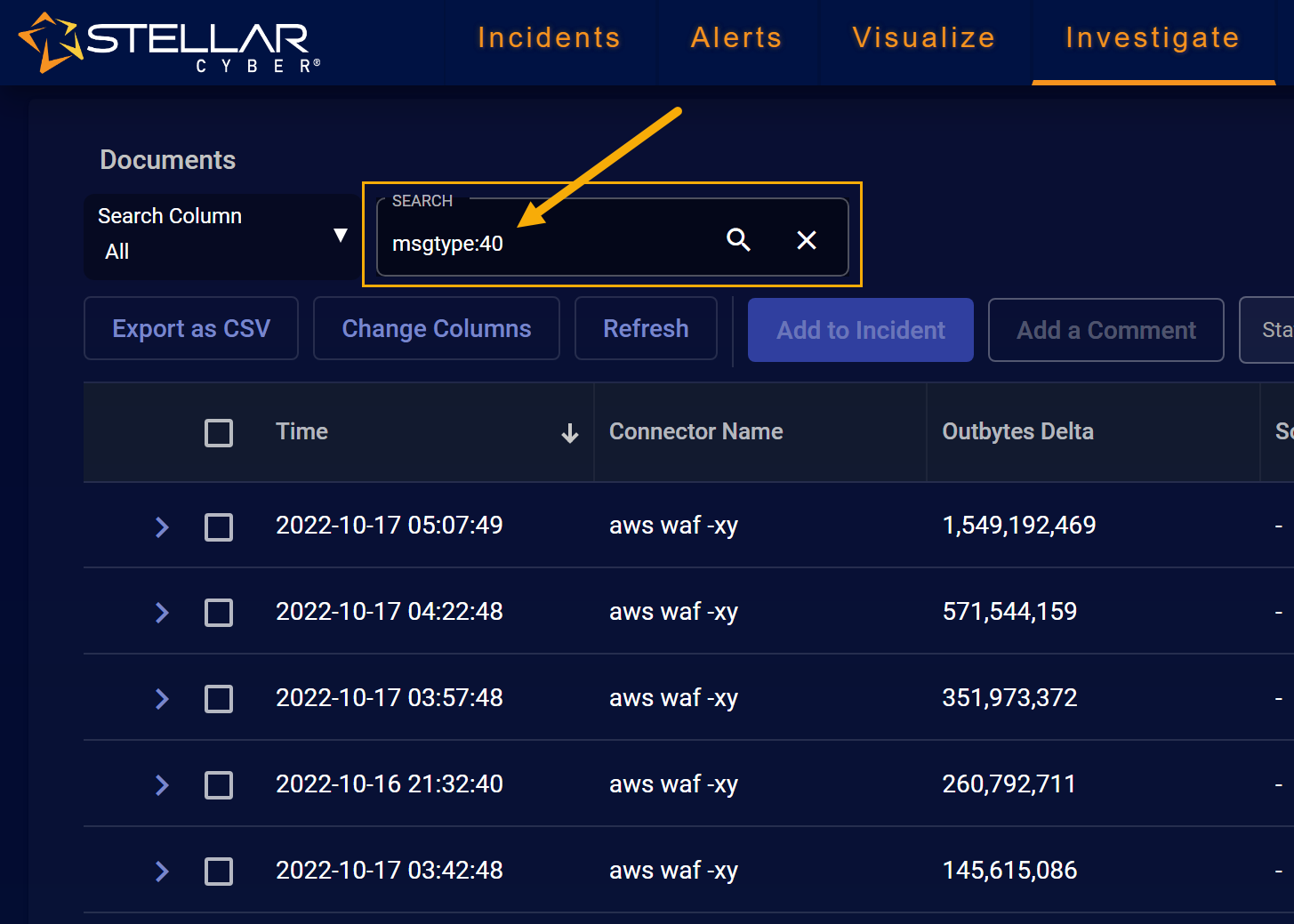Screen dimensions: 1294x924
Task: Click in the msgtype:40 search field
Action: click(x=551, y=244)
